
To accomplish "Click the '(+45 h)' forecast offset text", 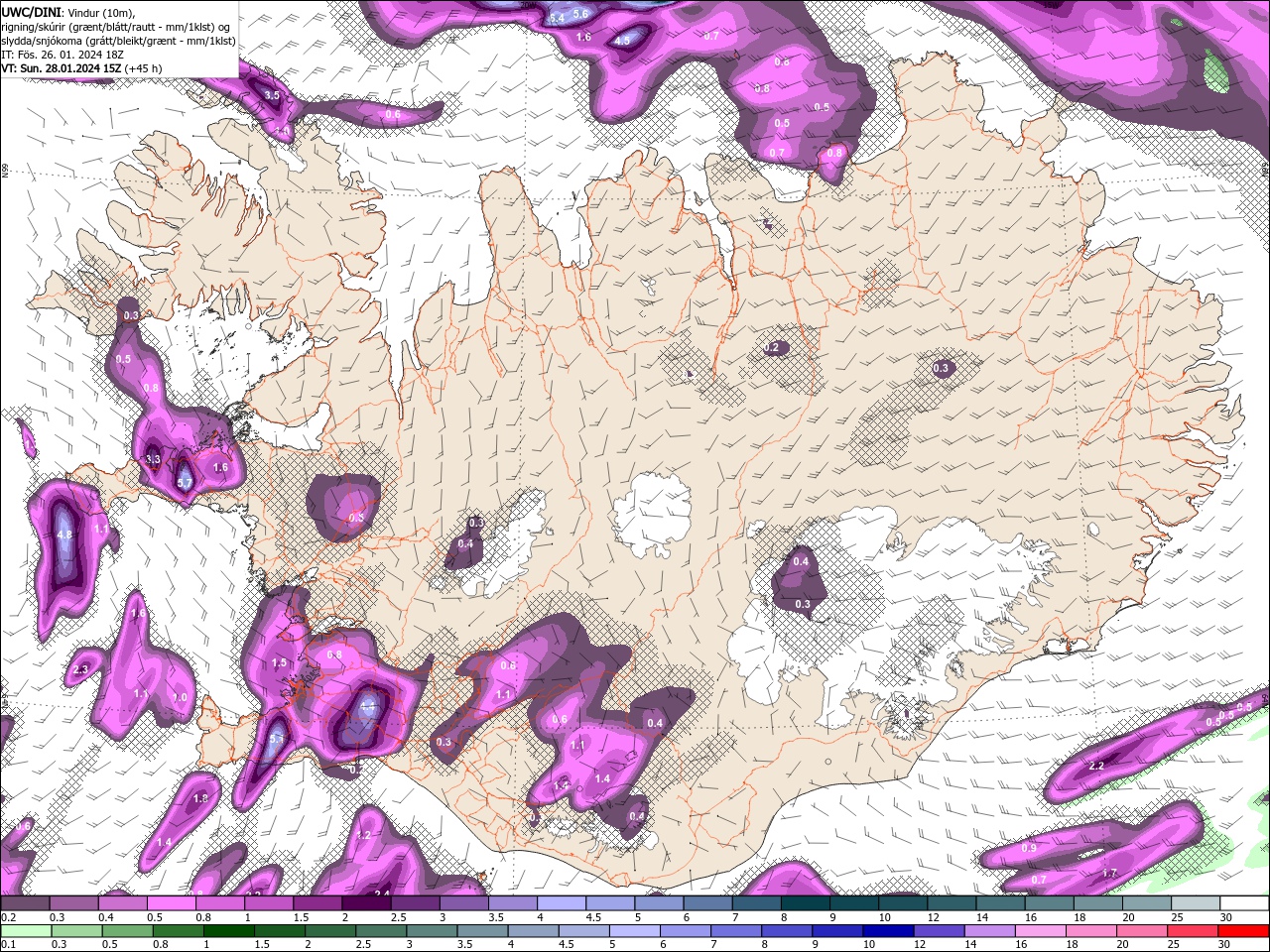I will (143, 67).
